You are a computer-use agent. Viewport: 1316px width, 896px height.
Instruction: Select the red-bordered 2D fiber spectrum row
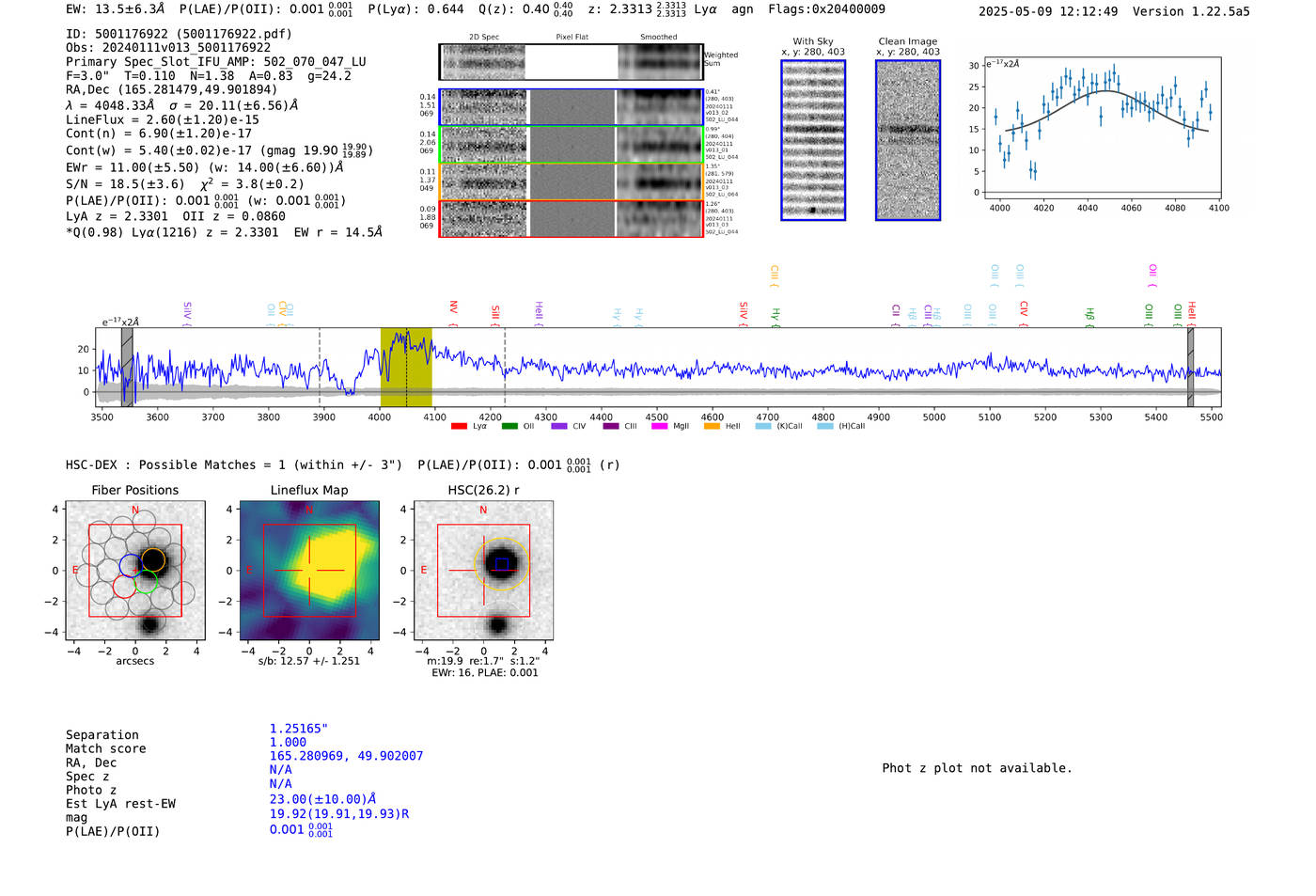[x=571, y=218]
